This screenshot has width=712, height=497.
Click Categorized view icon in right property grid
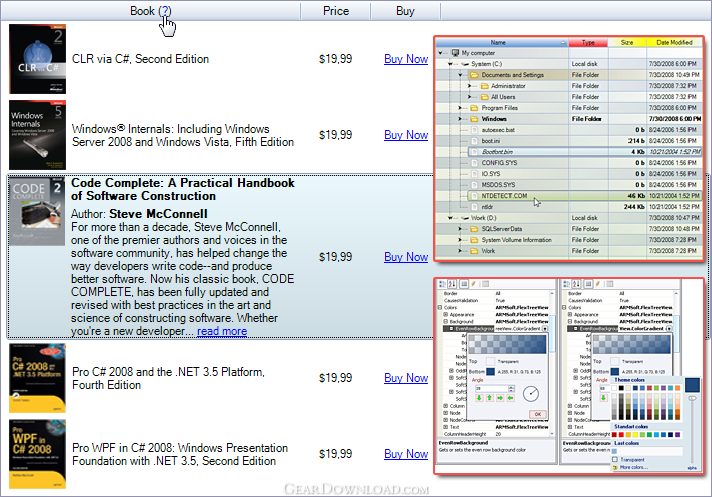pos(566,284)
